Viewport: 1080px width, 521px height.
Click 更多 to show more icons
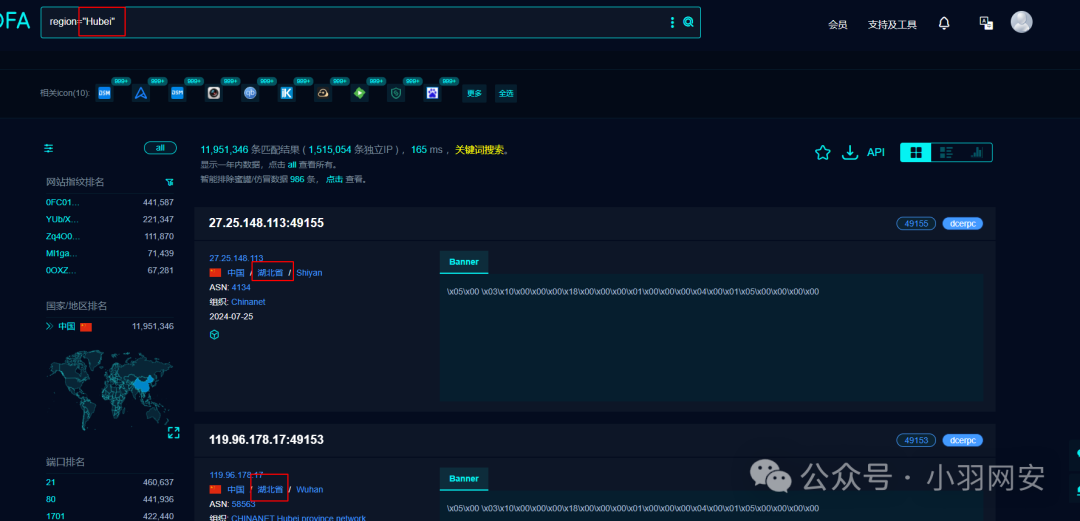474,93
